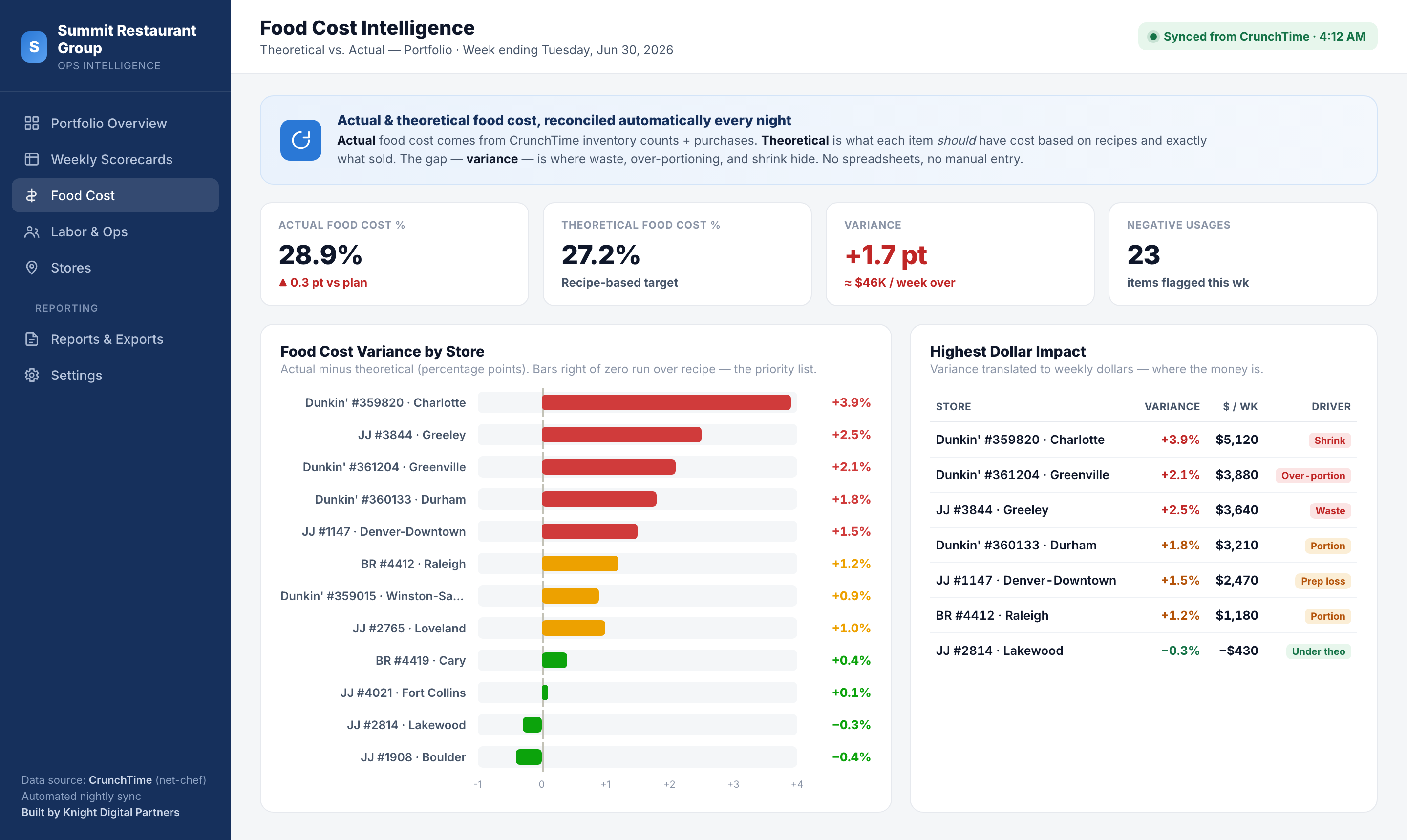Click Portion tag in the Durham row
1407x840 pixels.
(x=1328, y=546)
